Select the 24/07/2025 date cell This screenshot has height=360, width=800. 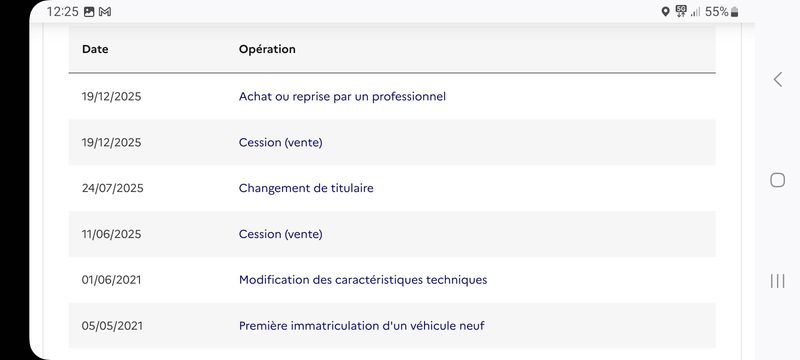tap(113, 188)
